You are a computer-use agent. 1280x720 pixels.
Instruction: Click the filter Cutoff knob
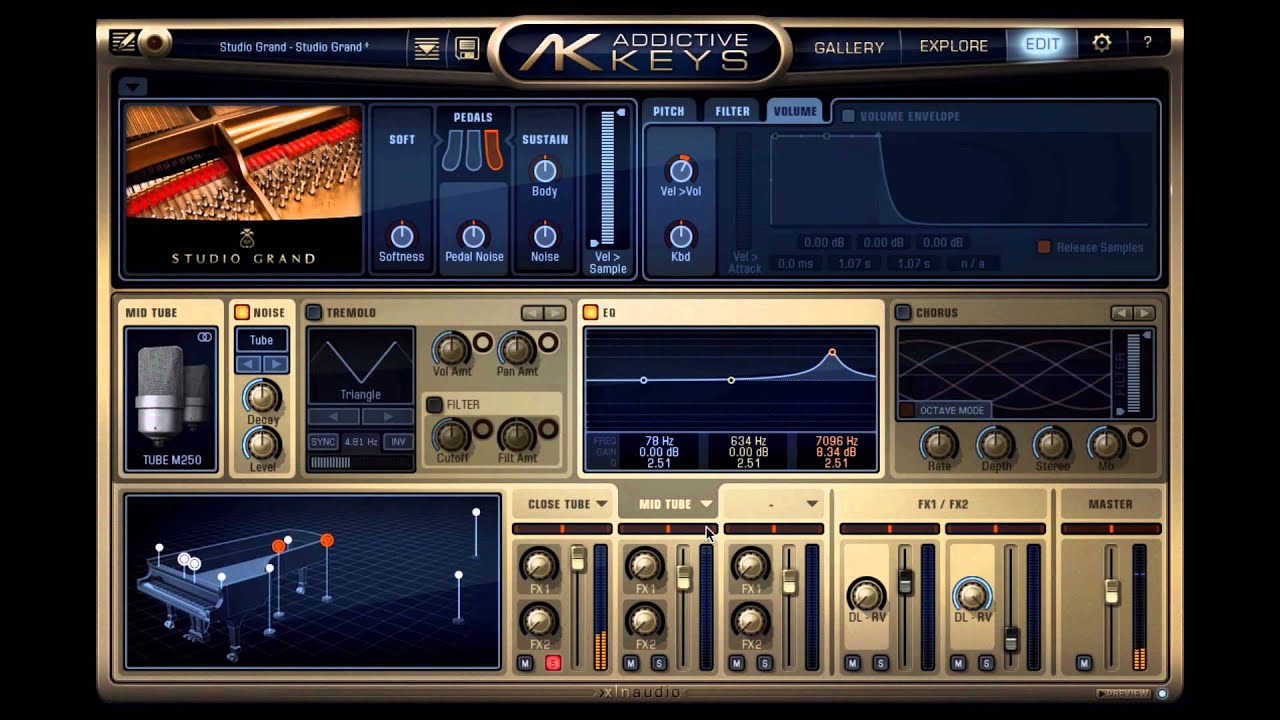[x=450, y=435]
